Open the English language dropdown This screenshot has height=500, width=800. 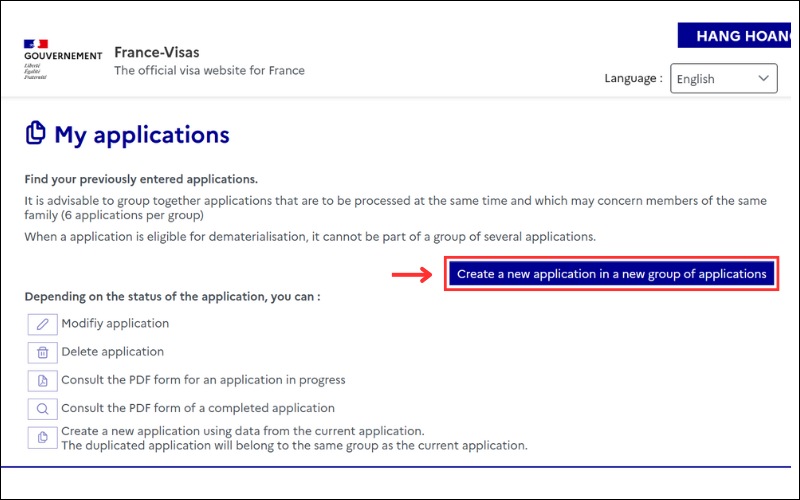[723, 79]
